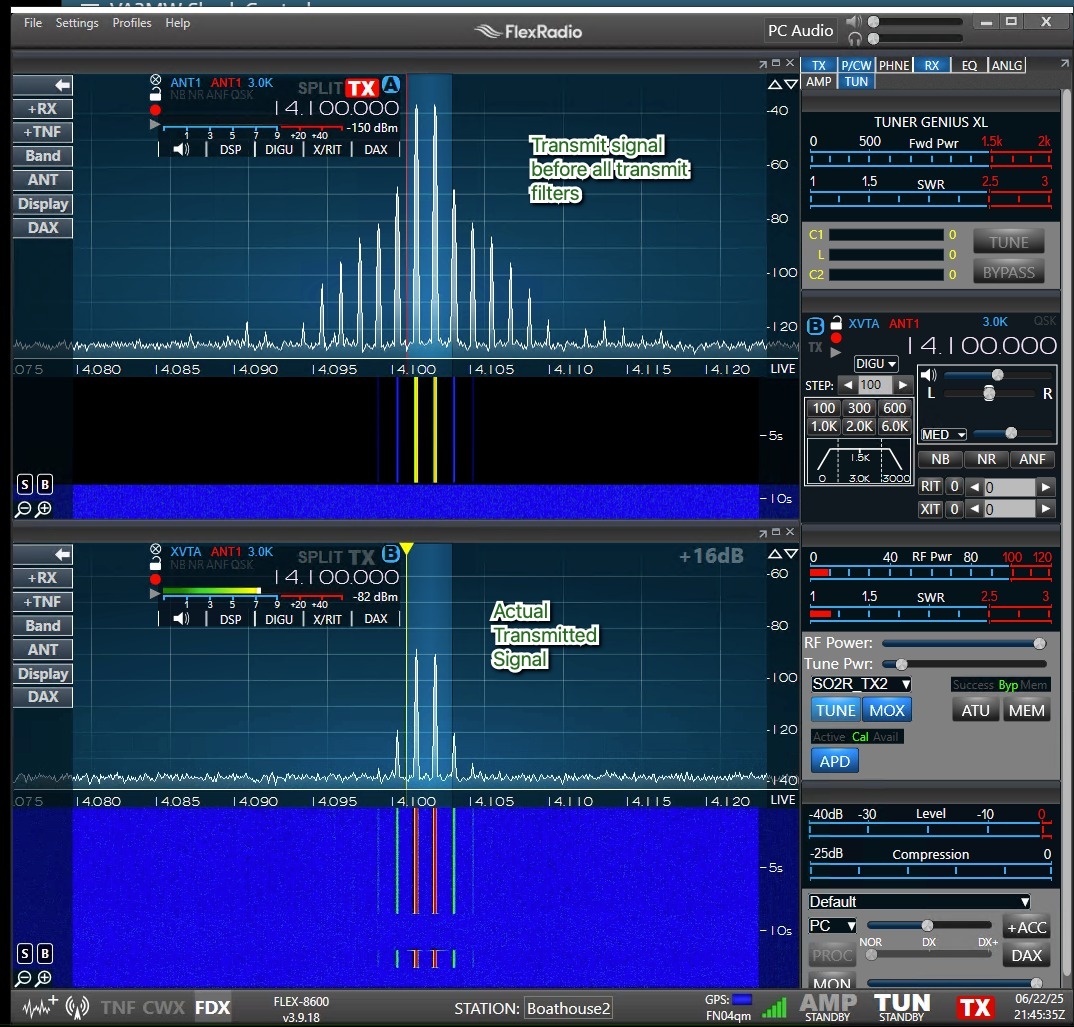Zoom in bottom panadapter with plus magnifier
Image resolution: width=1074 pixels, height=1027 pixels.
44,978
